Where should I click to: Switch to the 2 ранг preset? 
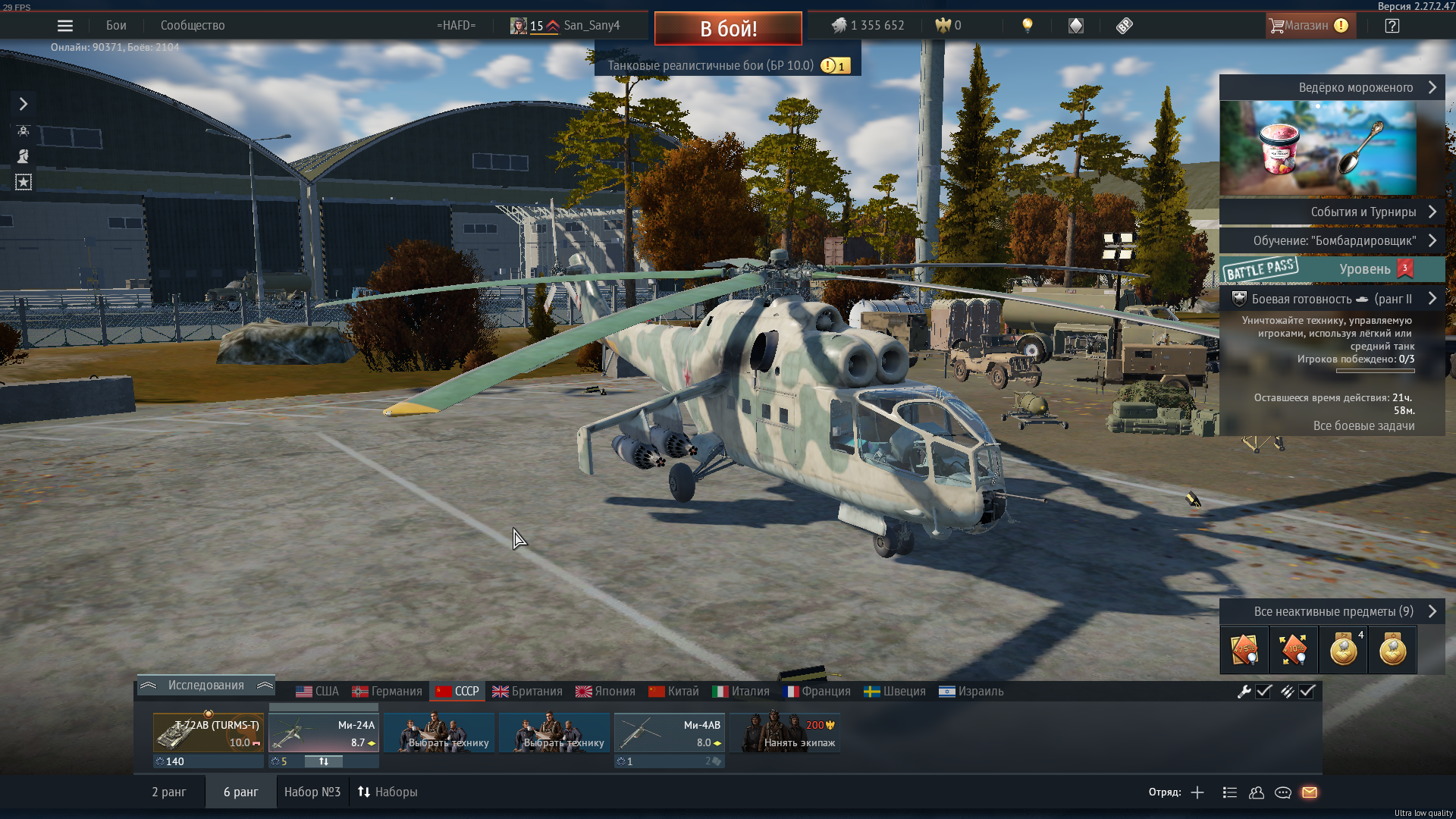click(169, 792)
